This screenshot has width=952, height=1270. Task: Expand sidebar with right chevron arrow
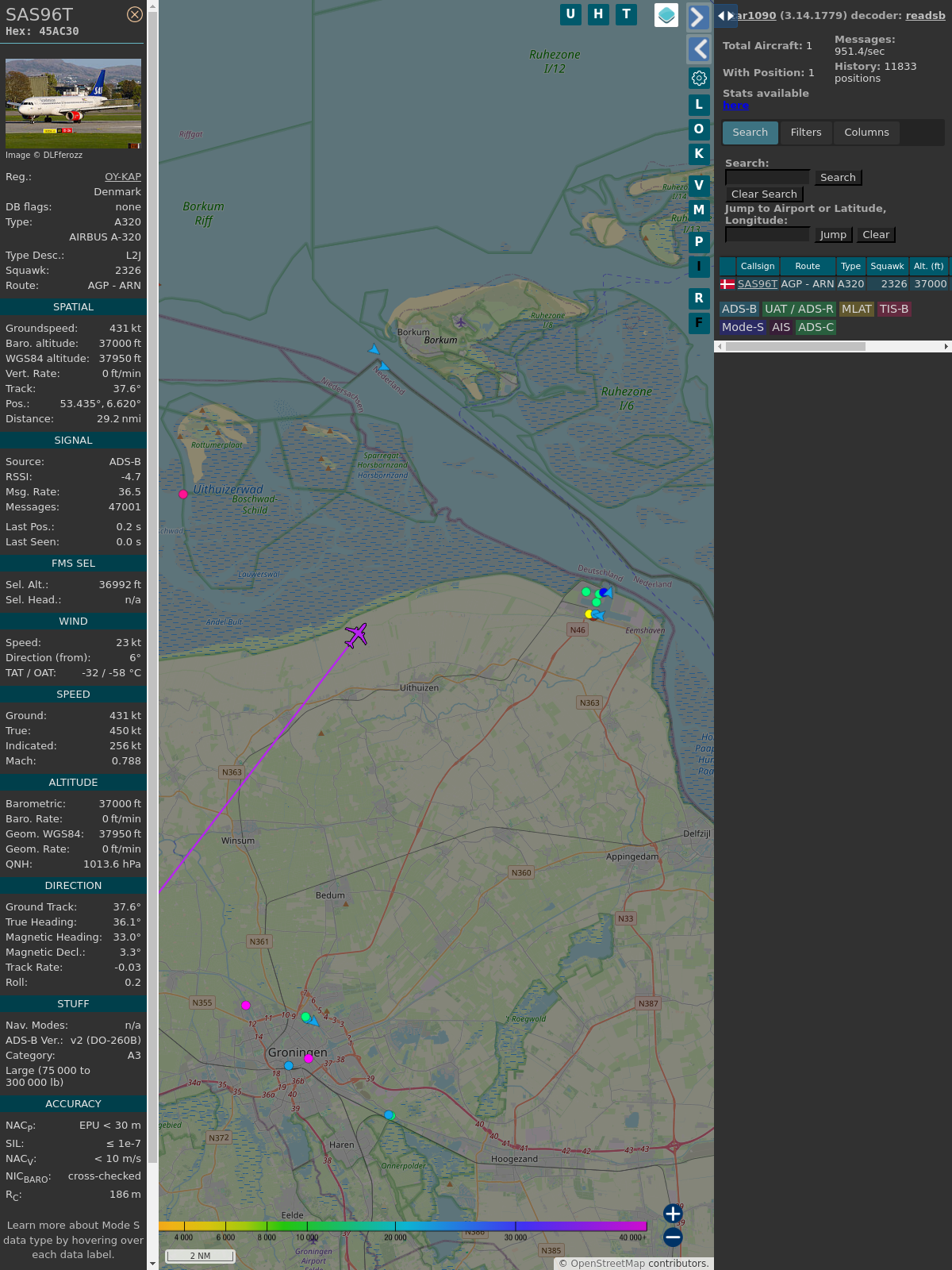698,17
